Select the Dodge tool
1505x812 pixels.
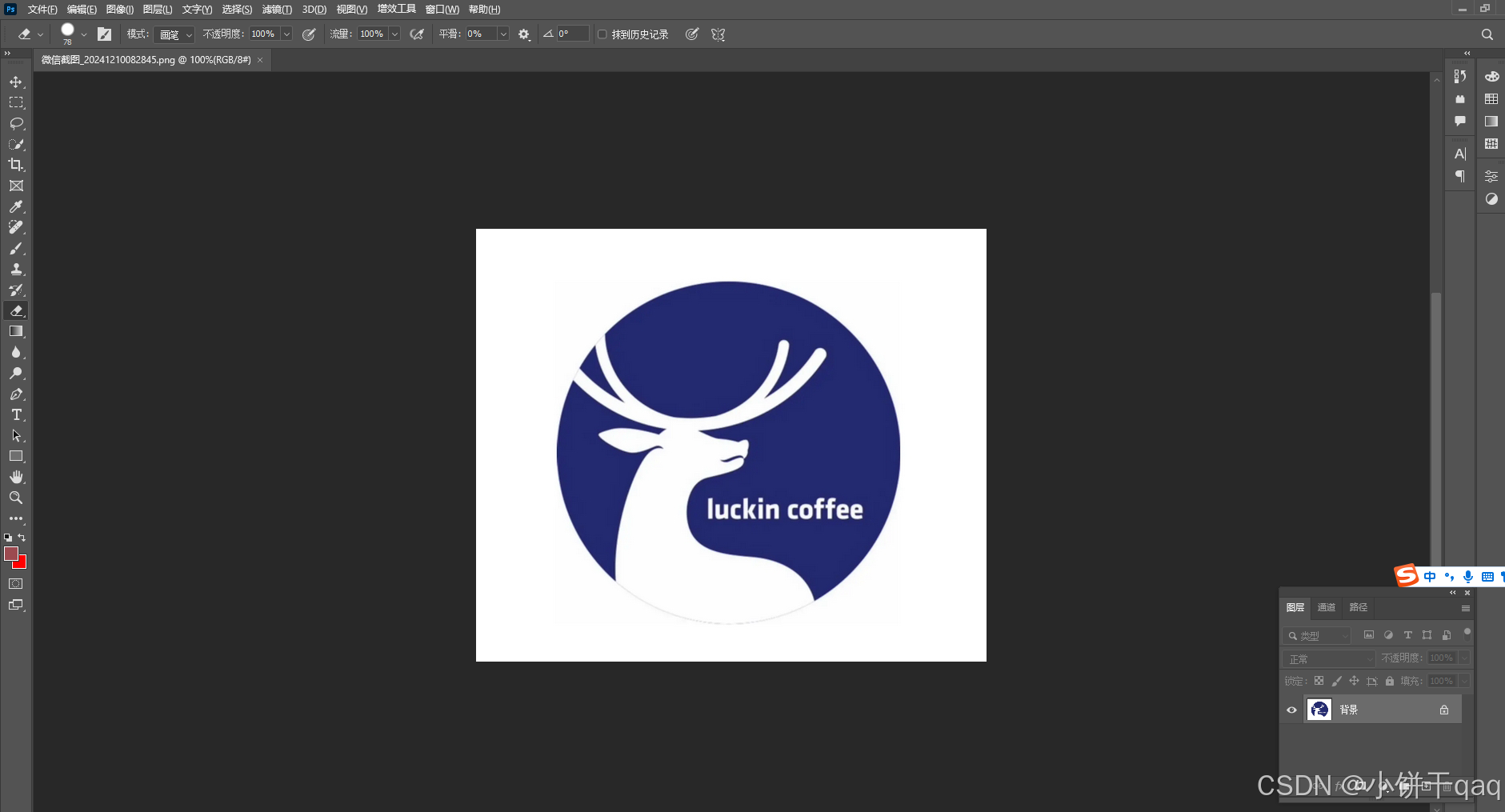[16, 373]
